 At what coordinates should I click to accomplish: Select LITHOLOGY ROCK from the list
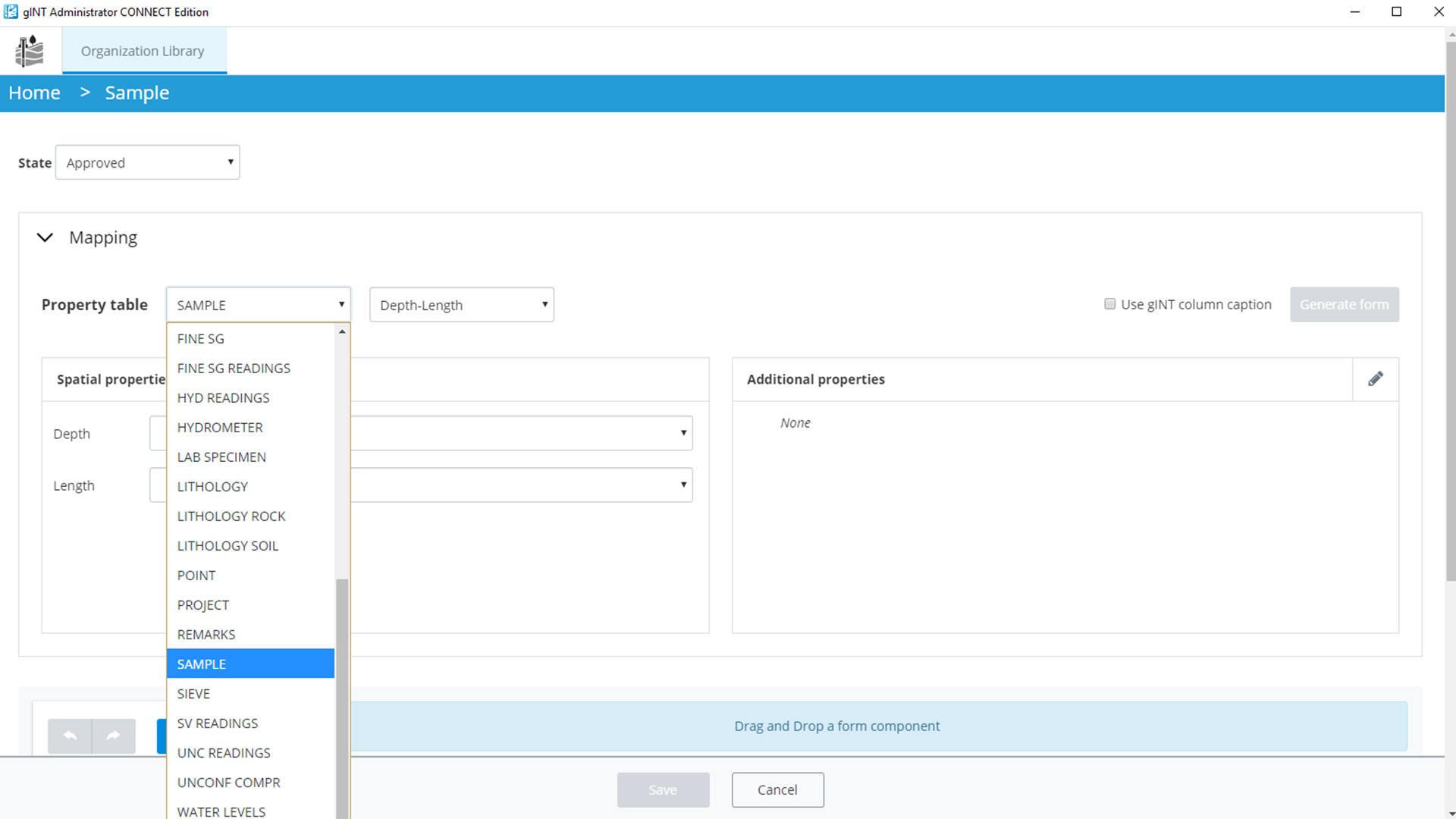click(231, 516)
